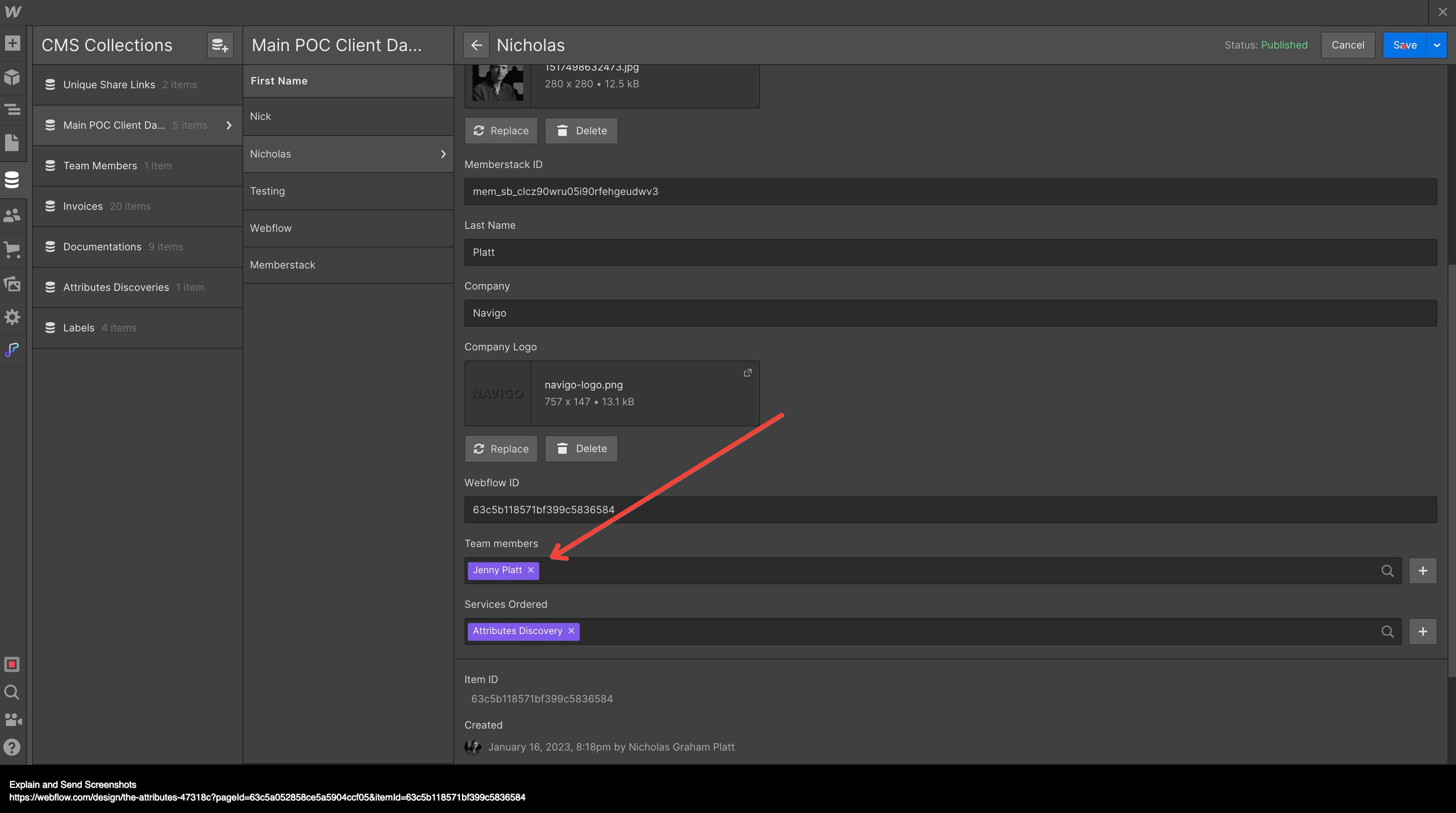
Task: Open the Components panel
Action: point(12,77)
